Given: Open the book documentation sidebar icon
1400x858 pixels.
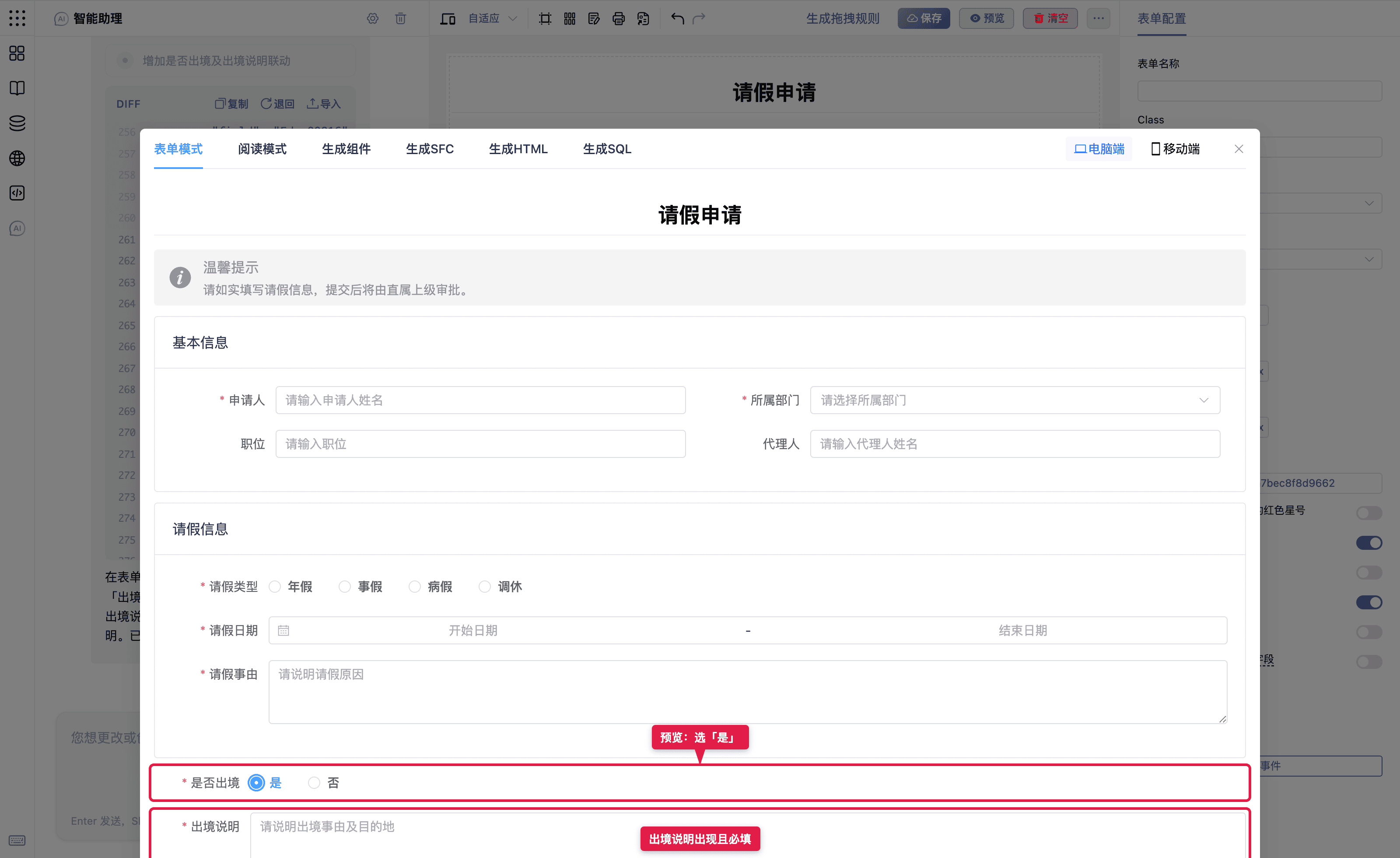Looking at the screenshot, I should tap(17, 88).
